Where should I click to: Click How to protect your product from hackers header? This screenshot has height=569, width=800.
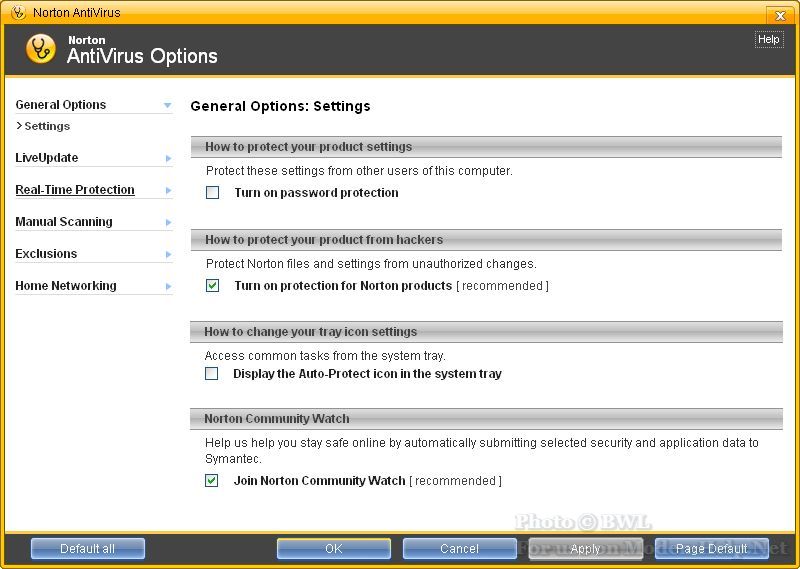pyautogui.click(x=486, y=240)
